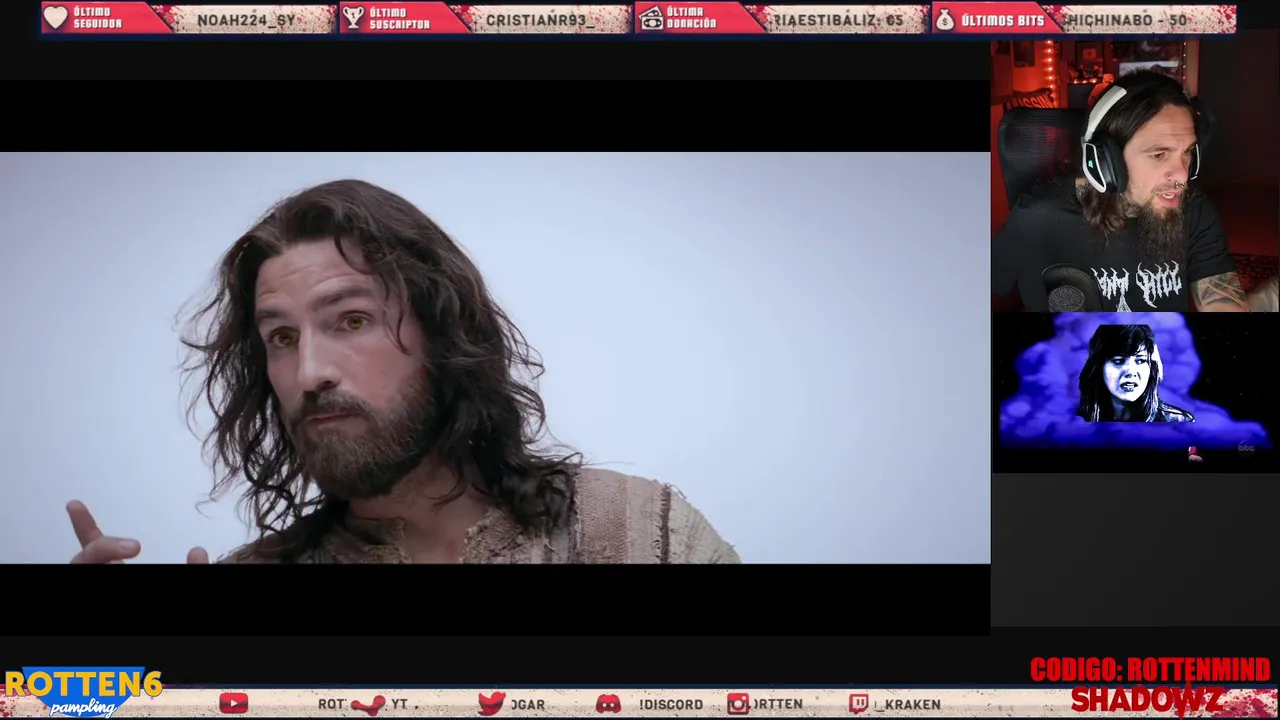Click the ROTTEN6 pampling logo
1280x720 pixels.
point(83,692)
